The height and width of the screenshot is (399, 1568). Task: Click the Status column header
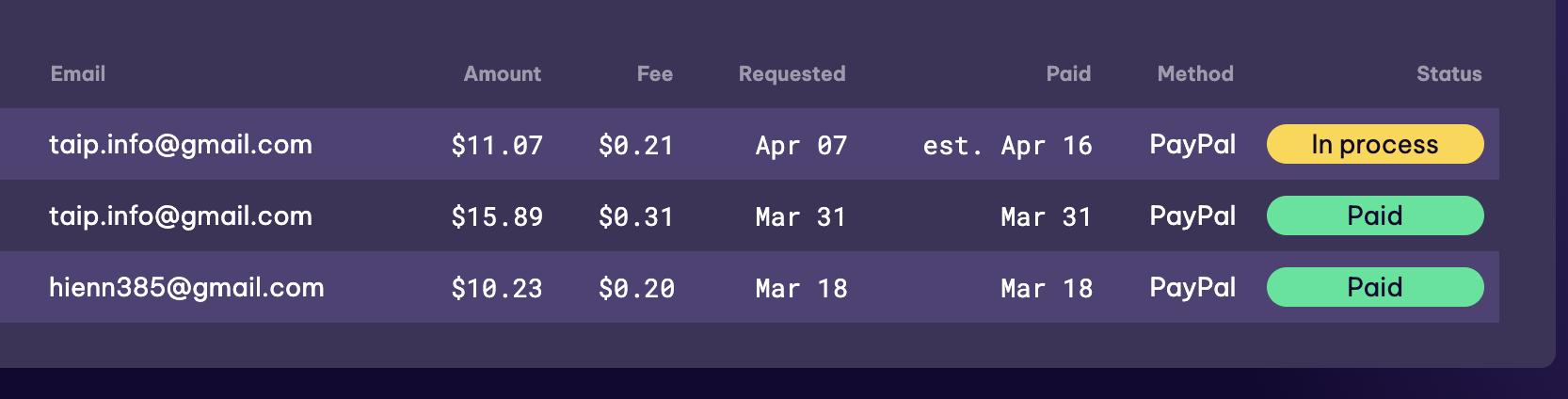1449,73
